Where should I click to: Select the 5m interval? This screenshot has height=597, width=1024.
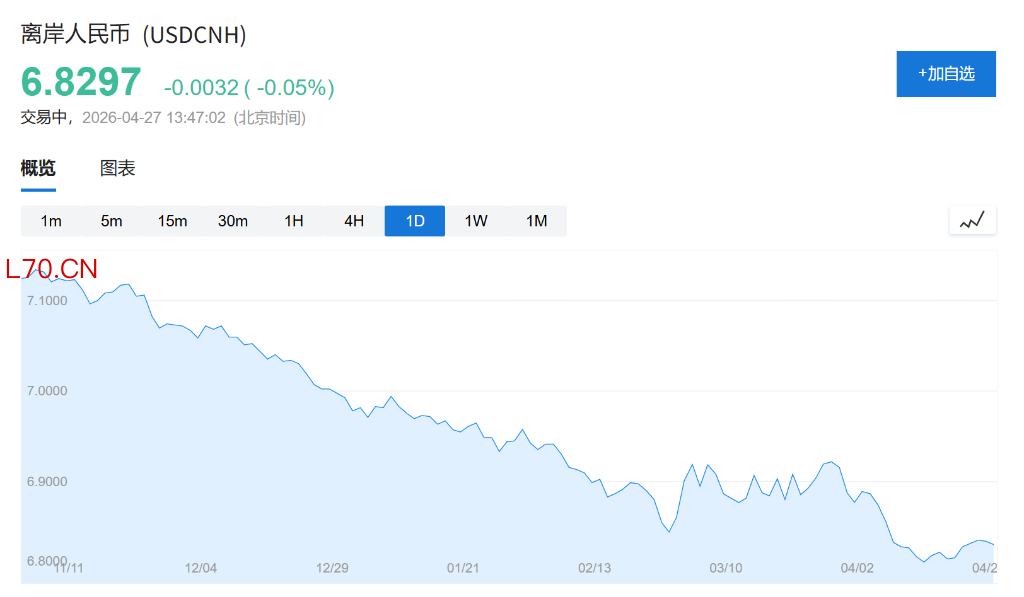tap(112, 221)
